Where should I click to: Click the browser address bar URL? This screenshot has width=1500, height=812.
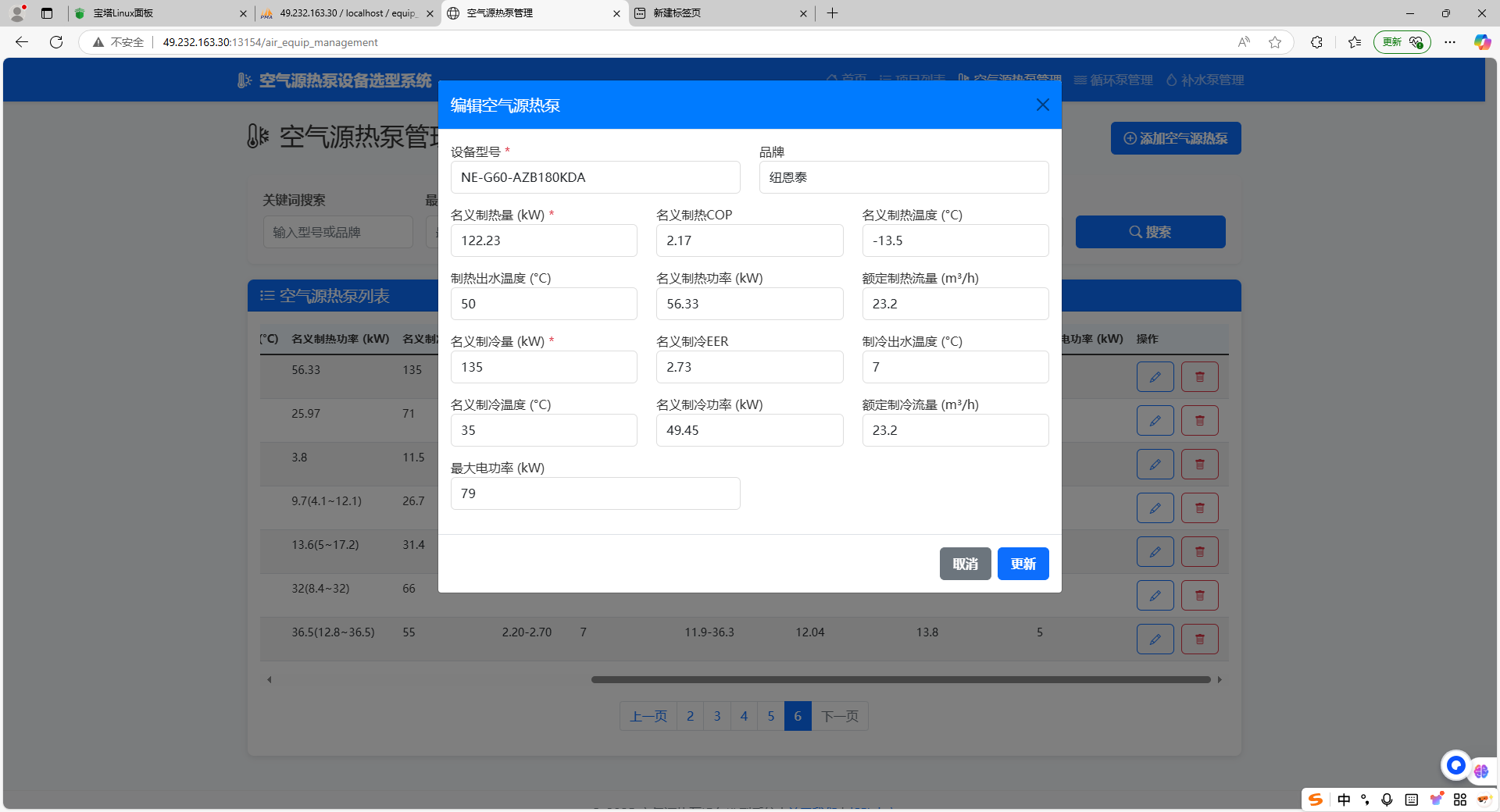pos(270,42)
